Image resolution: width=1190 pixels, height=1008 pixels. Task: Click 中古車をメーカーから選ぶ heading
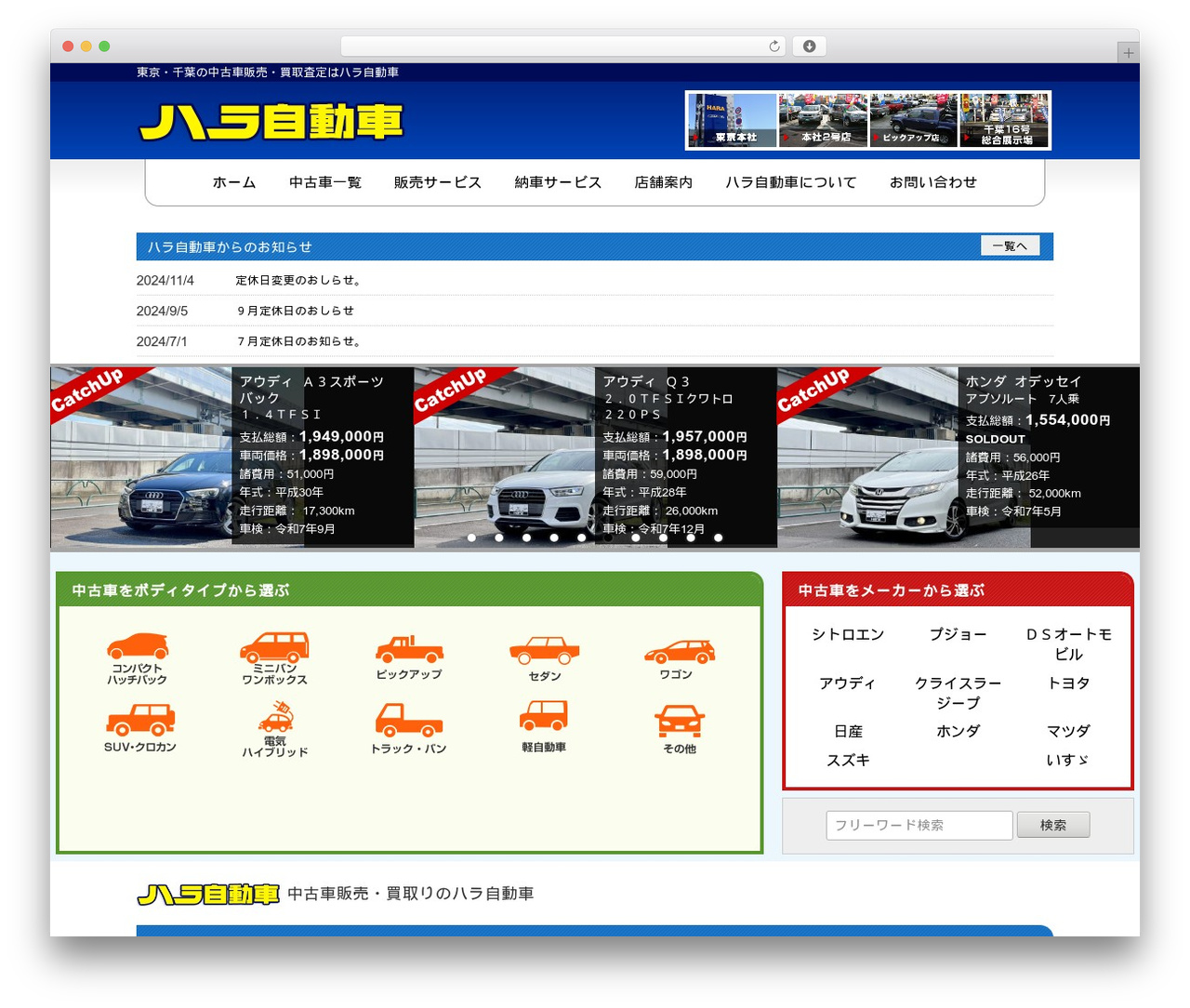coord(892,590)
